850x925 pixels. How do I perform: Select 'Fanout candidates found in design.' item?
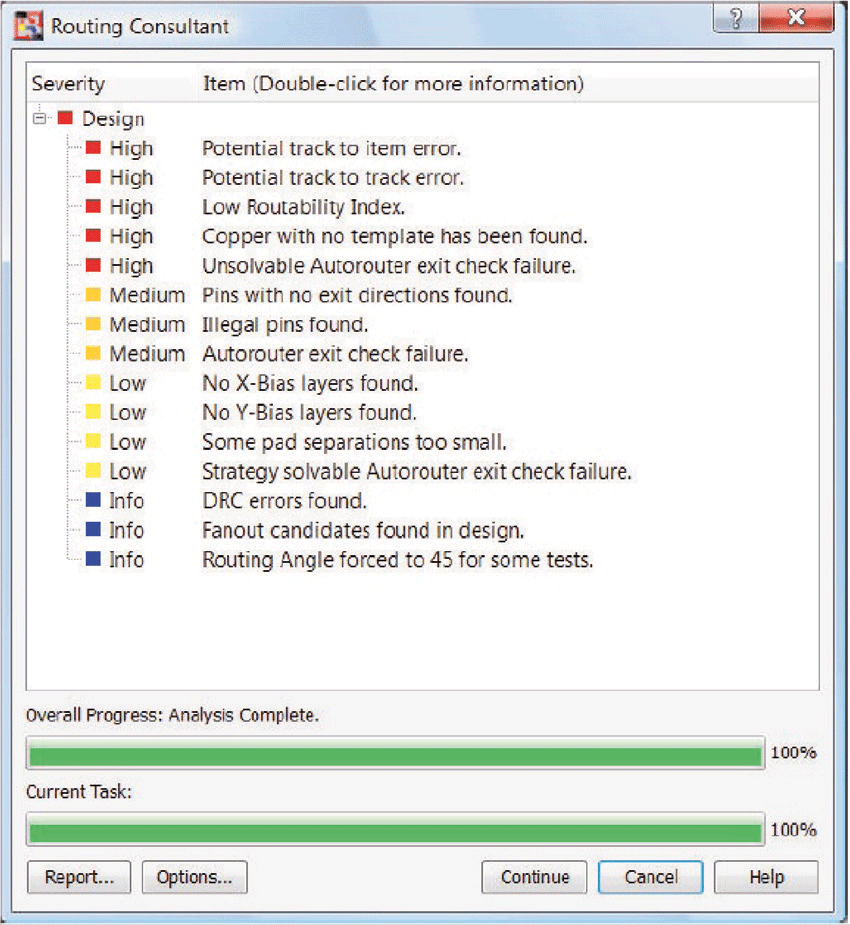[x=363, y=530]
